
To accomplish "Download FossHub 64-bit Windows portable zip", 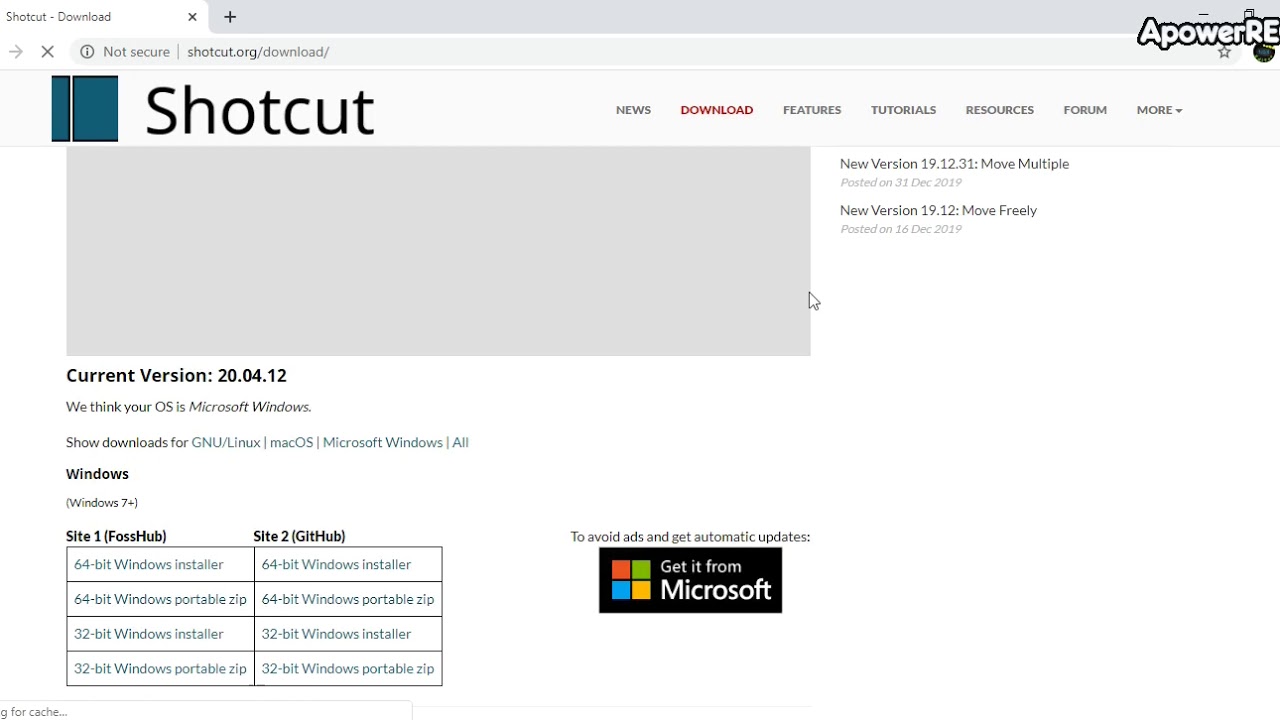I will [x=160, y=599].
